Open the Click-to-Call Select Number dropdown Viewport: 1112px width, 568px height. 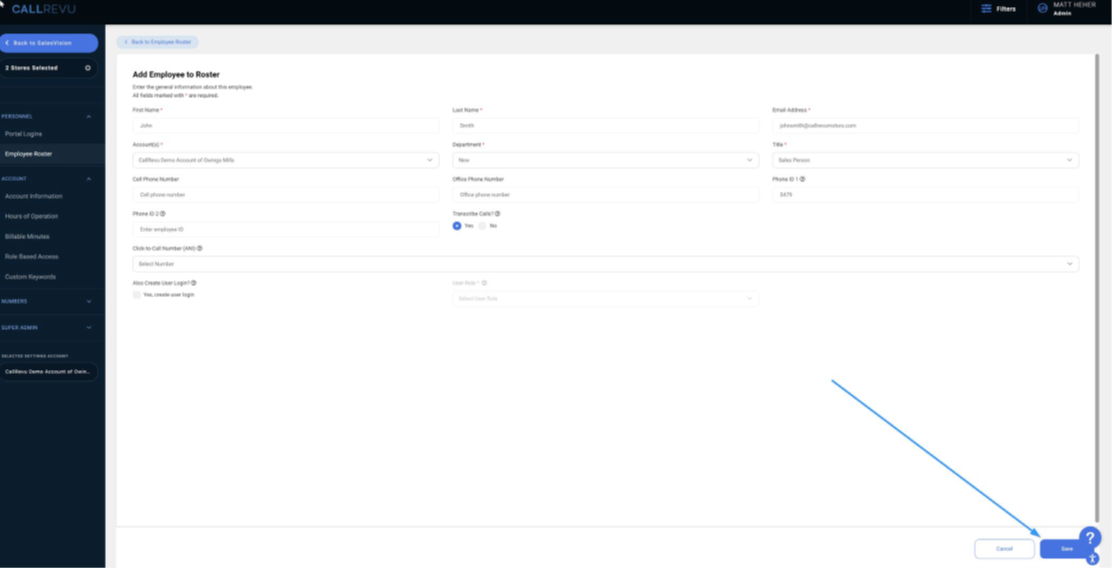(x=606, y=264)
